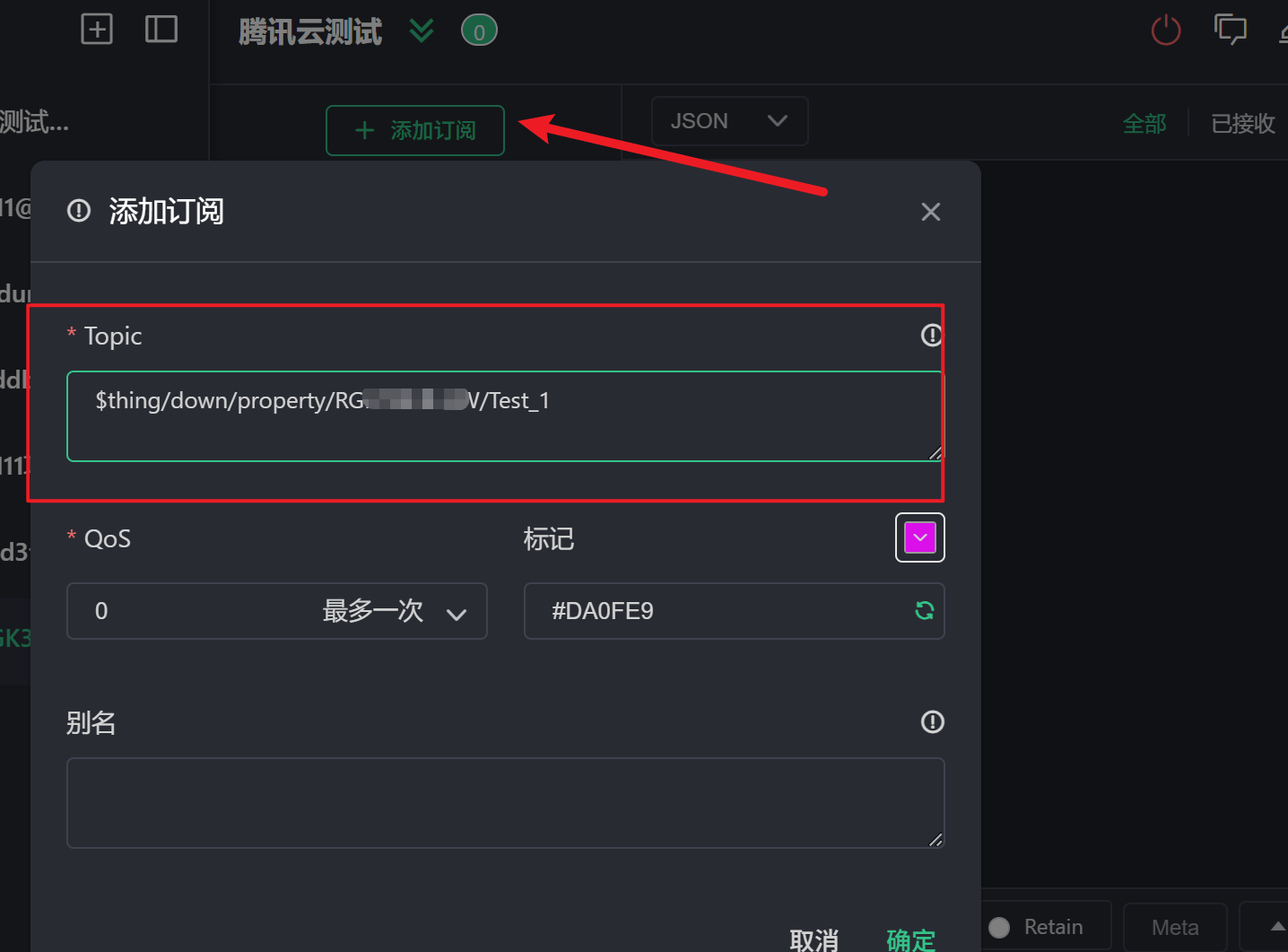The width and height of the screenshot is (1288, 952).
Task: Toggle the sidebar layout icon
Action: pyautogui.click(x=161, y=30)
